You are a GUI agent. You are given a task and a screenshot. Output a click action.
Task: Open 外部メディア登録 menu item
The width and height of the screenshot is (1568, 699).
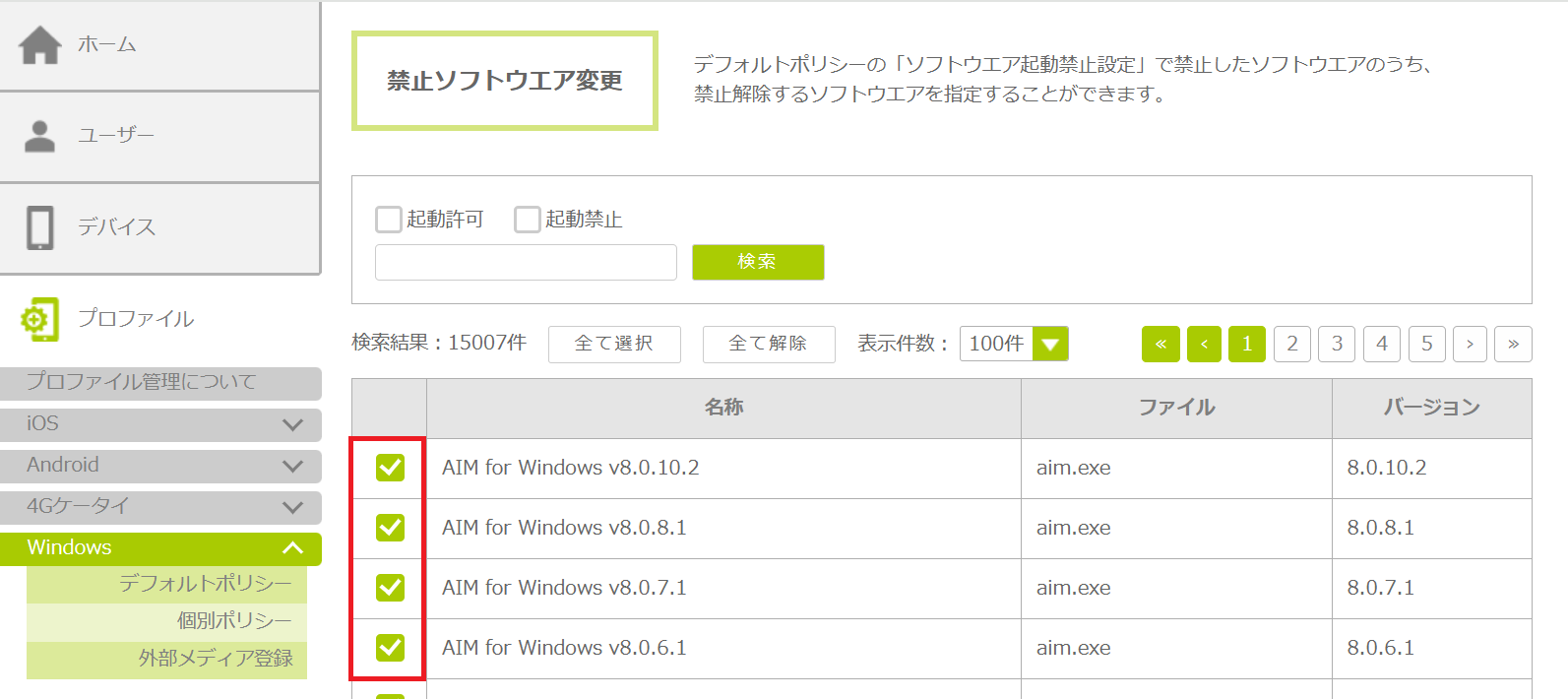pyautogui.click(x=216, y=659)
